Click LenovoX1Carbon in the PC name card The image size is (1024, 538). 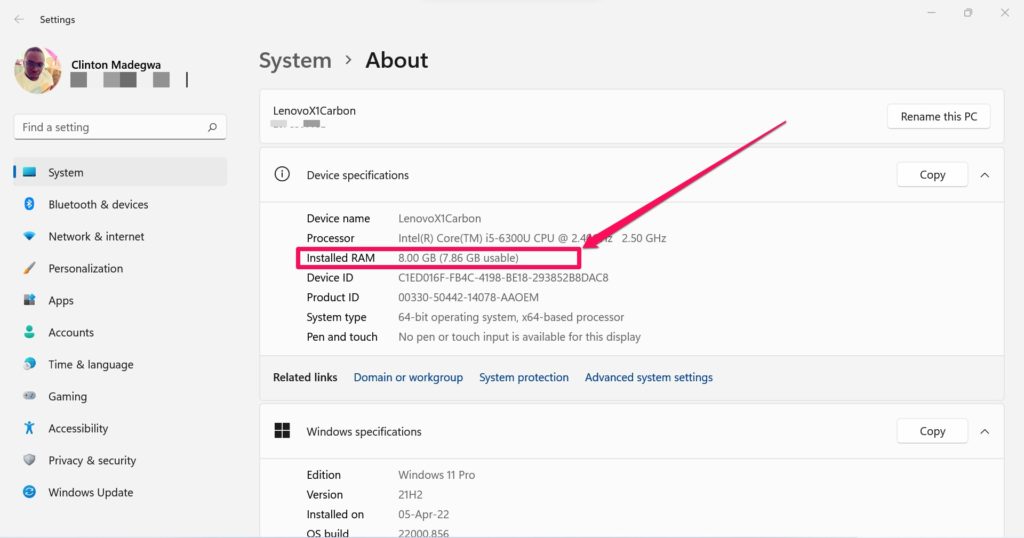pos(314,111)
